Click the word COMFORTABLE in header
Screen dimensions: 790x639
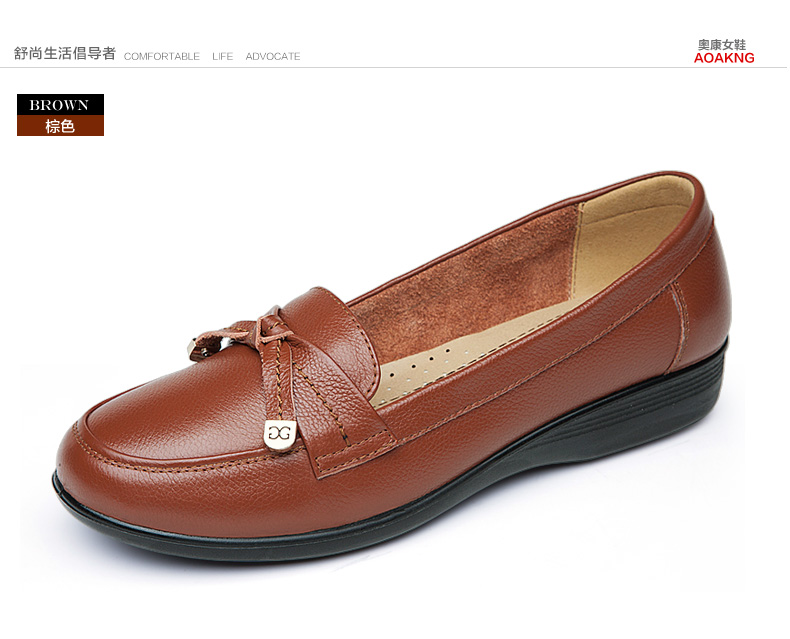pyautogui.click(x=162, y=56)
